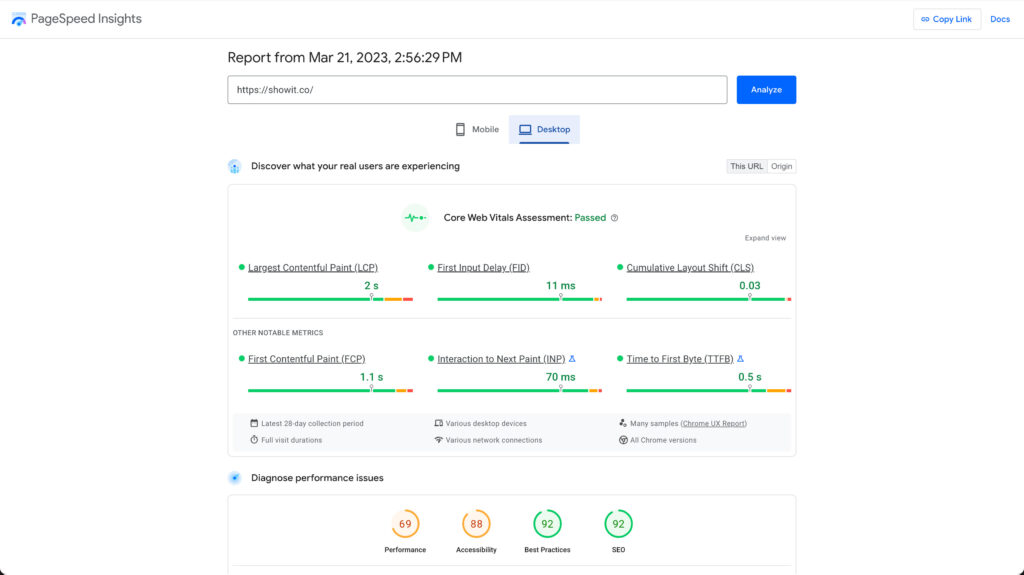Click the Performance score 69 gauge
This screenshot has height=575, width=1024.
[405, 524]
